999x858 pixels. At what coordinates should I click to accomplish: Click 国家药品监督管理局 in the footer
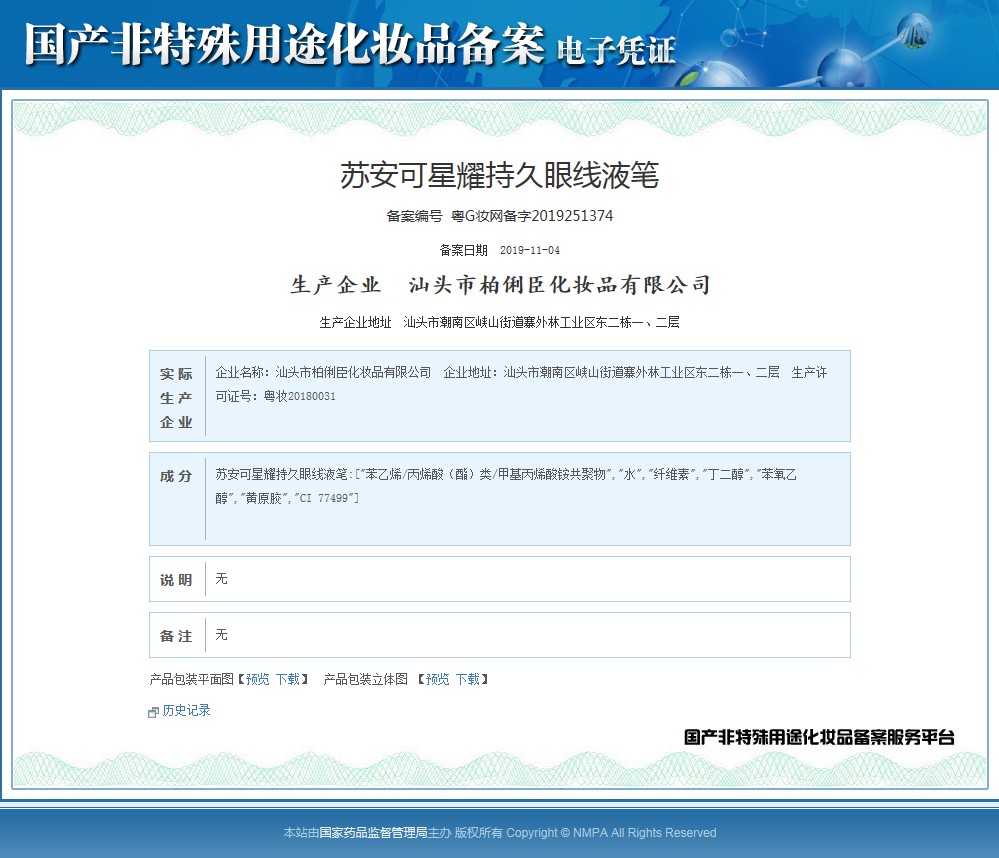coord(373,833)
